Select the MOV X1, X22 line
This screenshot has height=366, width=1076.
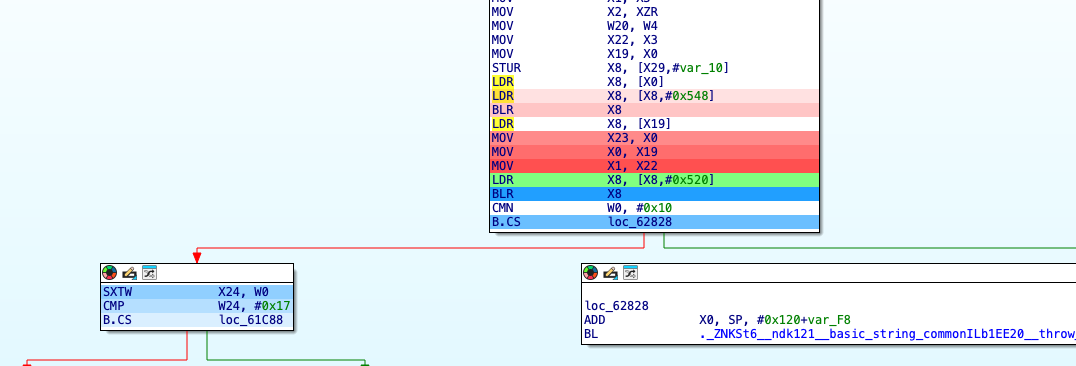point(654,166)
